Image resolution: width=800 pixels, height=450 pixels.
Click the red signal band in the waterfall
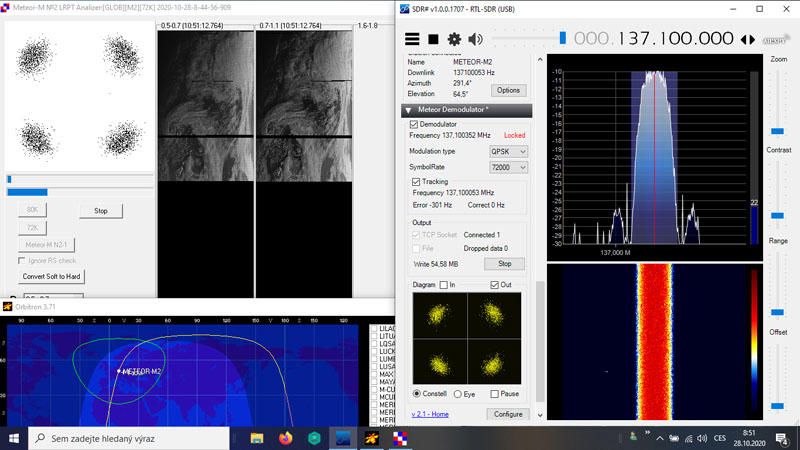(655, 342)
